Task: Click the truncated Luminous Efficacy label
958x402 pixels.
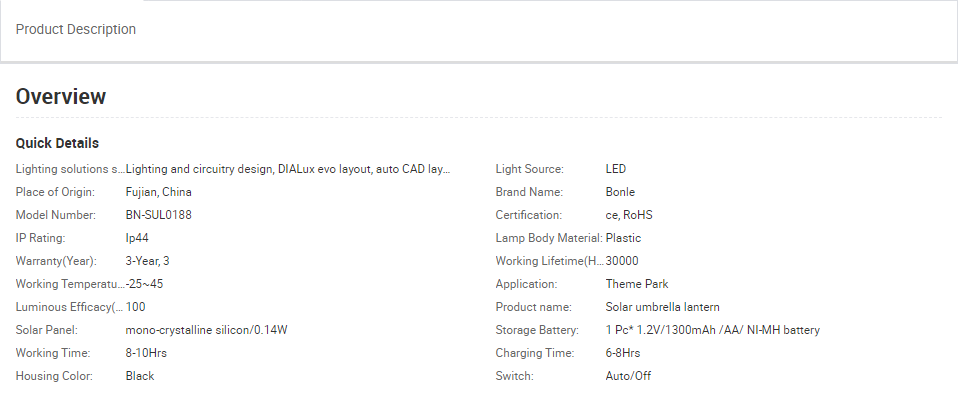Action: pos(70,307)
